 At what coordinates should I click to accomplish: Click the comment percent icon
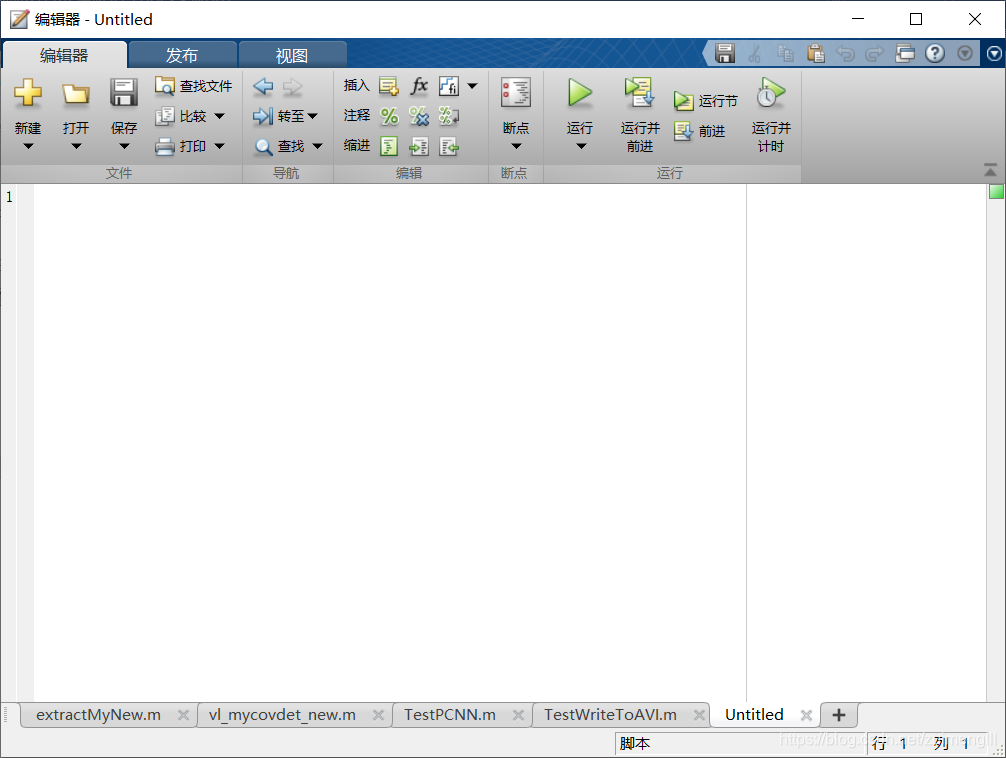pyautogui.click(x=389, y=116)
